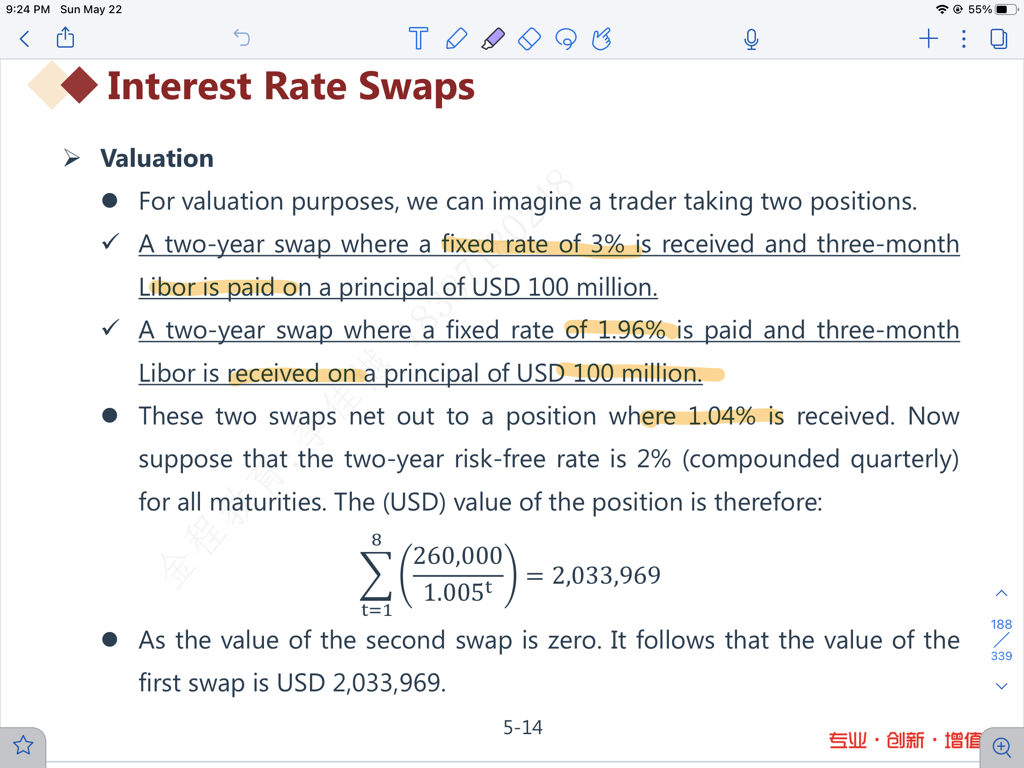This screenshot has width=1024, height=768.
Task: Toggle the finger touch drawing mode
Action: coord(601,39)
